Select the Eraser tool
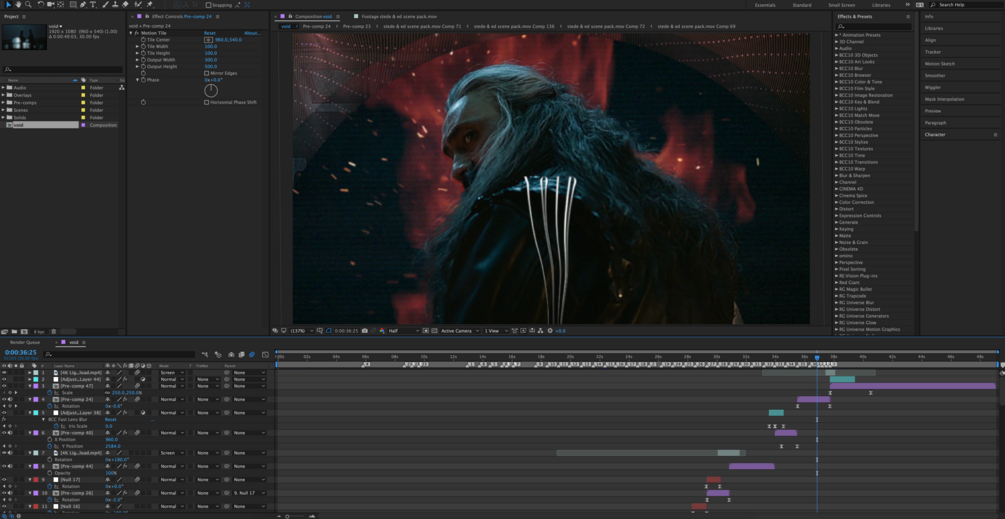The width and height of the screenshot is (1005, 519). [125, 4]
